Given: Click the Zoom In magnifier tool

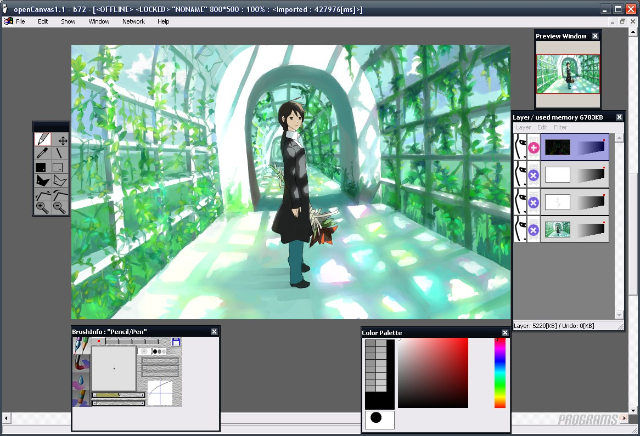Looking at the screenshot, I should tap(42, 208).
